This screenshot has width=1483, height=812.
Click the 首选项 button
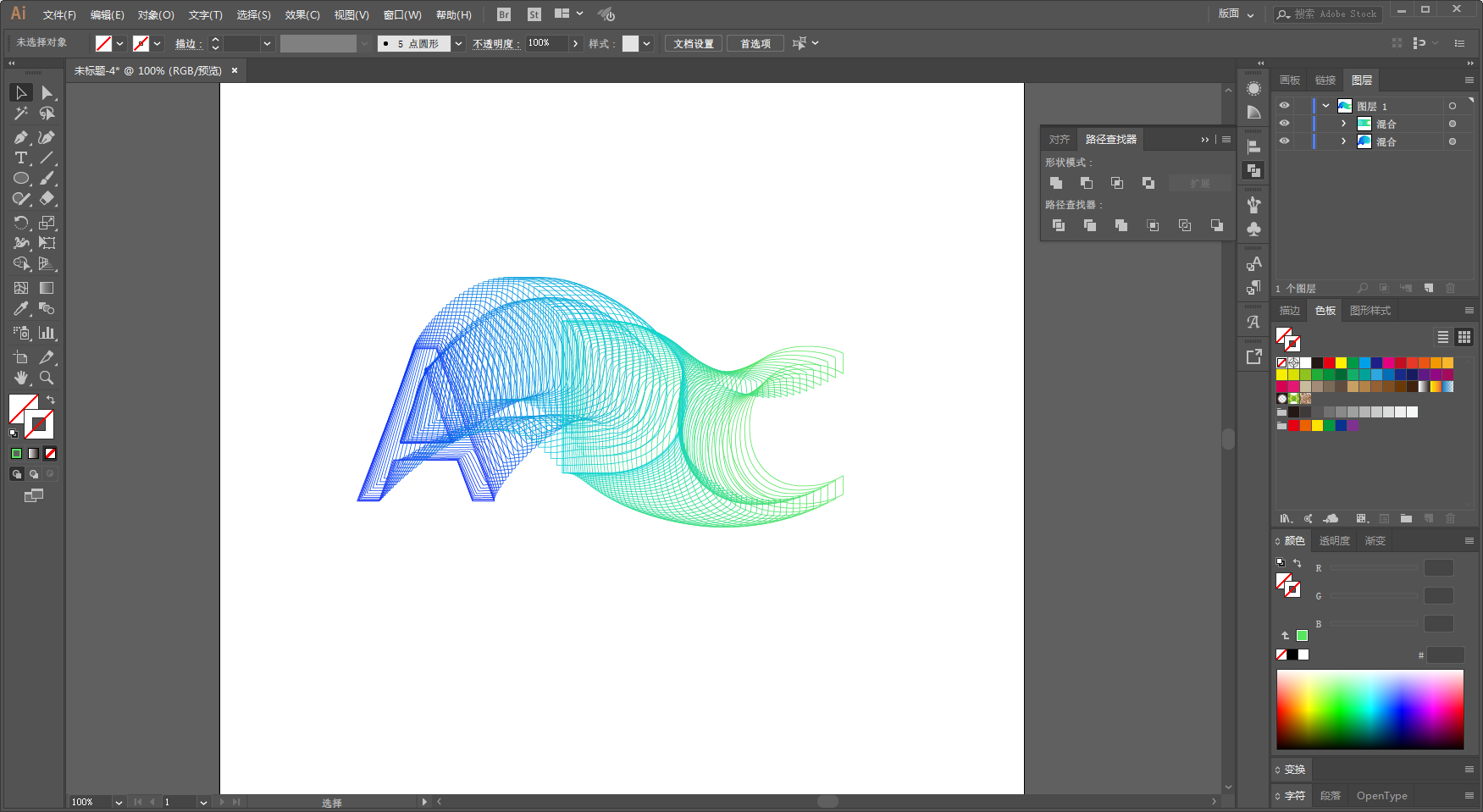pos(755,43)
